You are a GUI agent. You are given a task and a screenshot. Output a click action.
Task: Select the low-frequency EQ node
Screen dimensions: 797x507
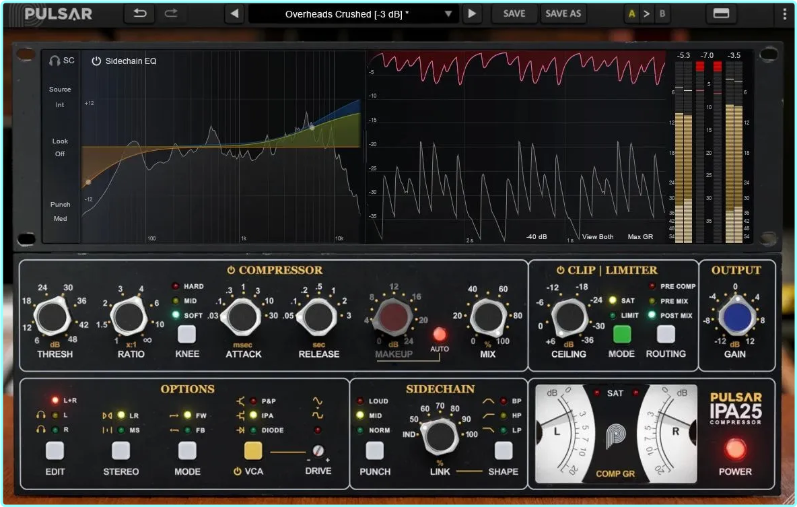pos(88,182)
